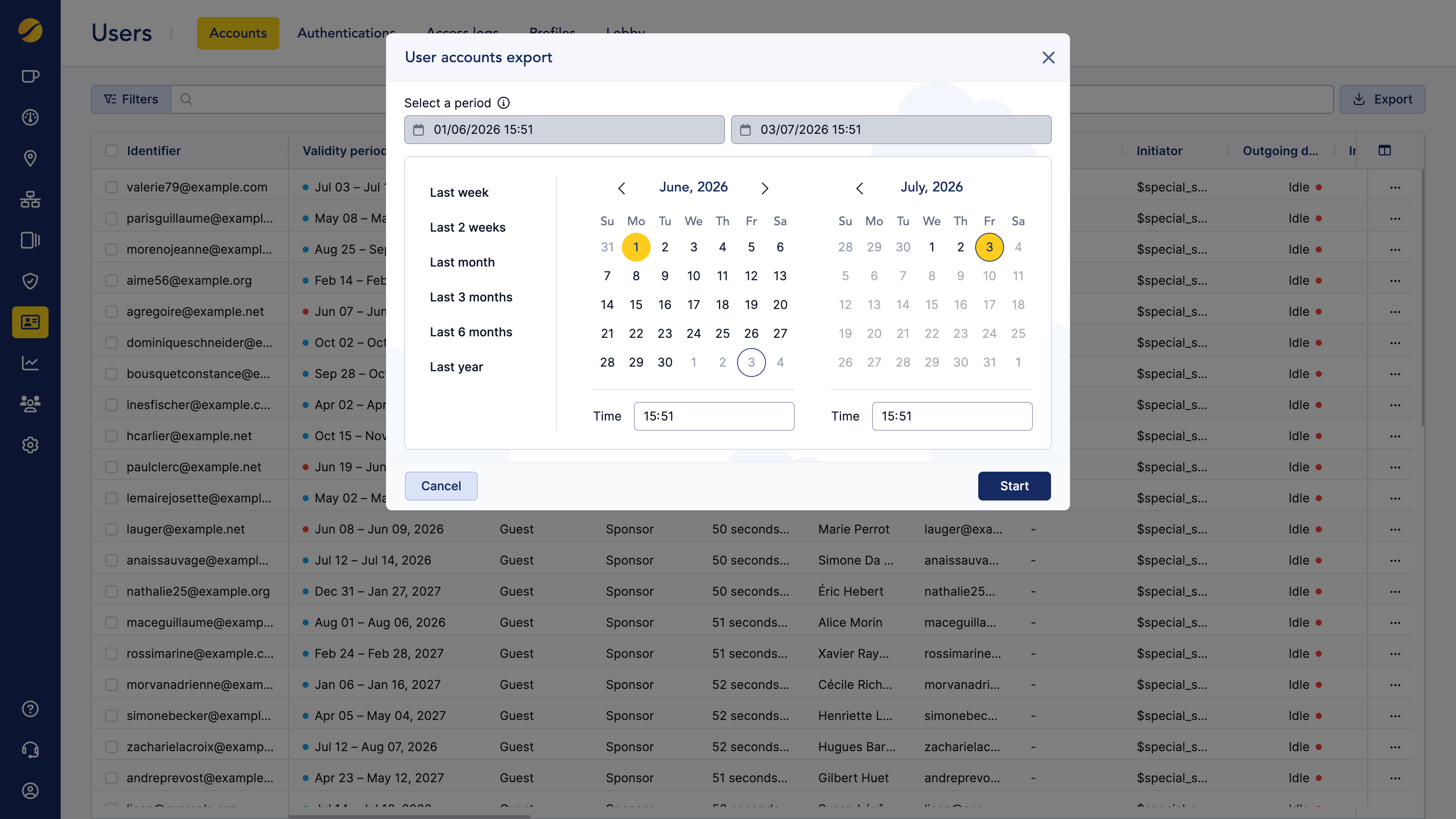Screen dimensions: 1456x819
Task: Click the Start export button
Action: pyautogui.click(x=1014, y=486)
